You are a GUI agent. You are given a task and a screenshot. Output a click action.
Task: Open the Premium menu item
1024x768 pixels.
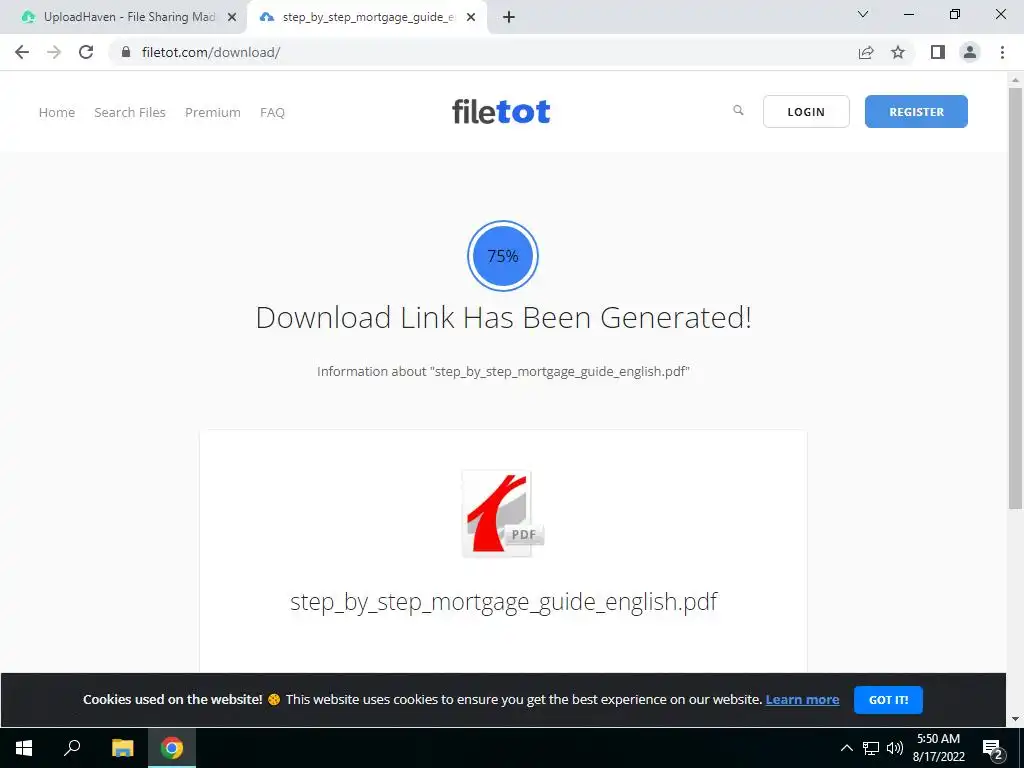213,112
